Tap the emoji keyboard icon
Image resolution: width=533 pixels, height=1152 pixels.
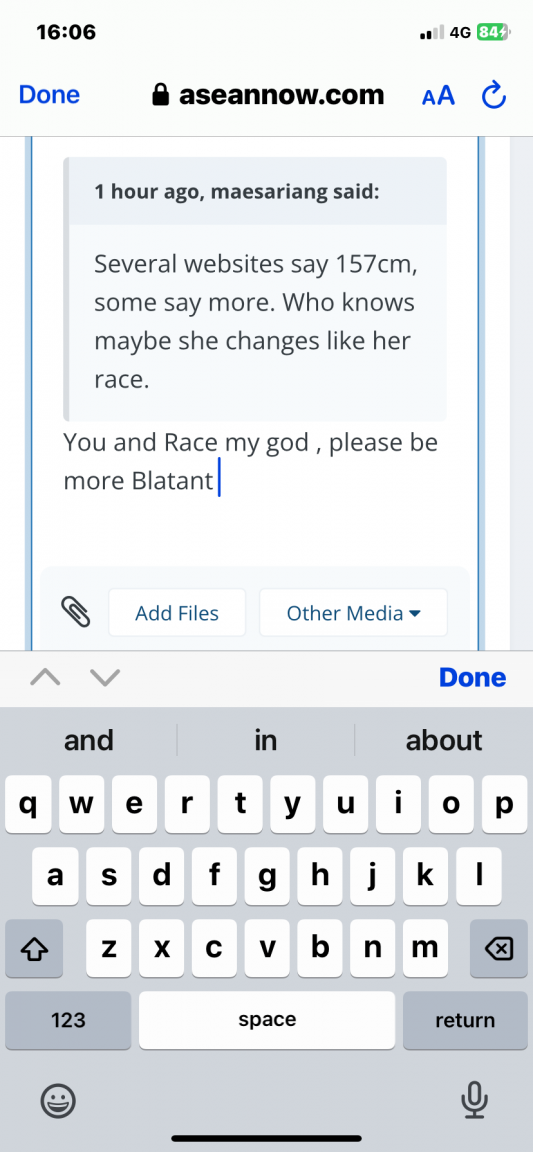click(x=58, y=1100)
